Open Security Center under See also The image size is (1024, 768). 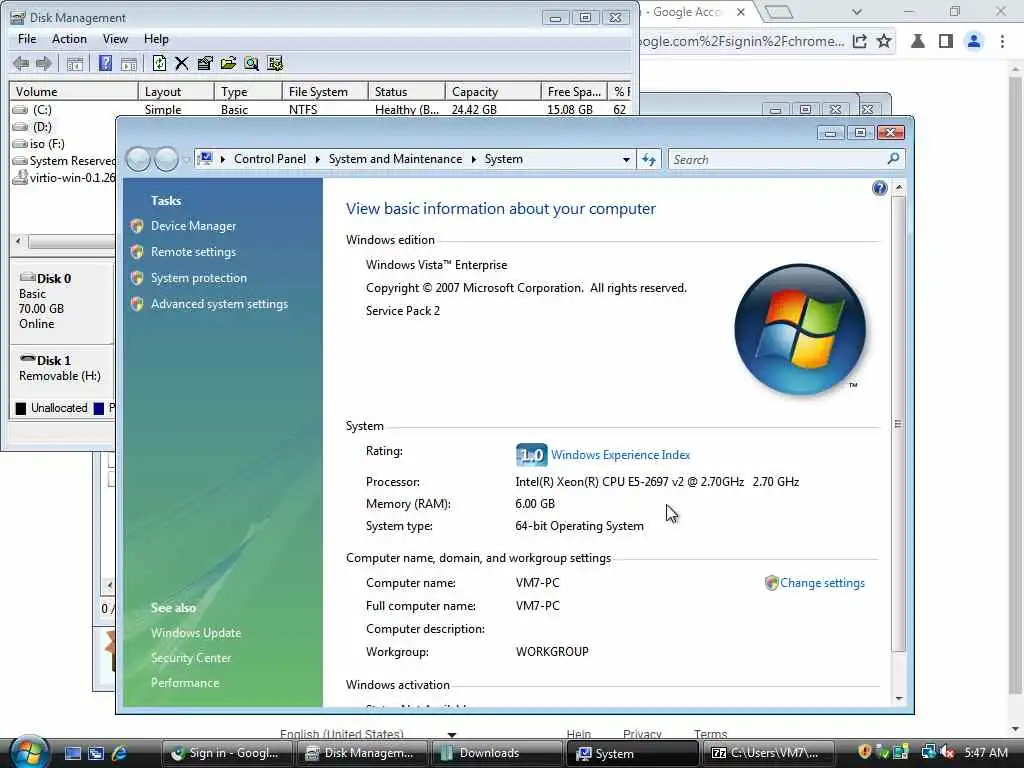pyautogui.click(x=191, y=658)
